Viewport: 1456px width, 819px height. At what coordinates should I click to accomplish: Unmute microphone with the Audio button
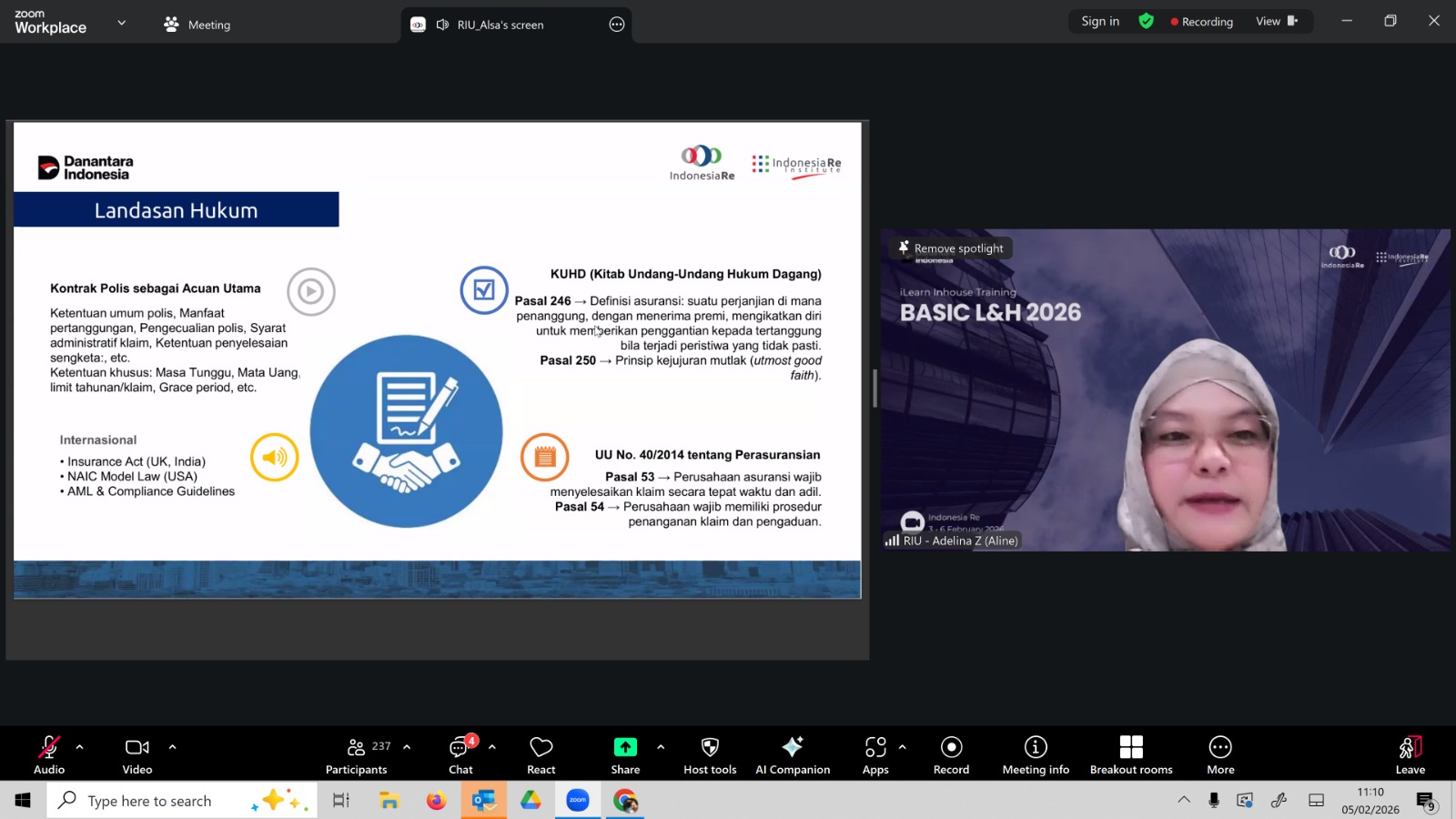click(49, 754)
